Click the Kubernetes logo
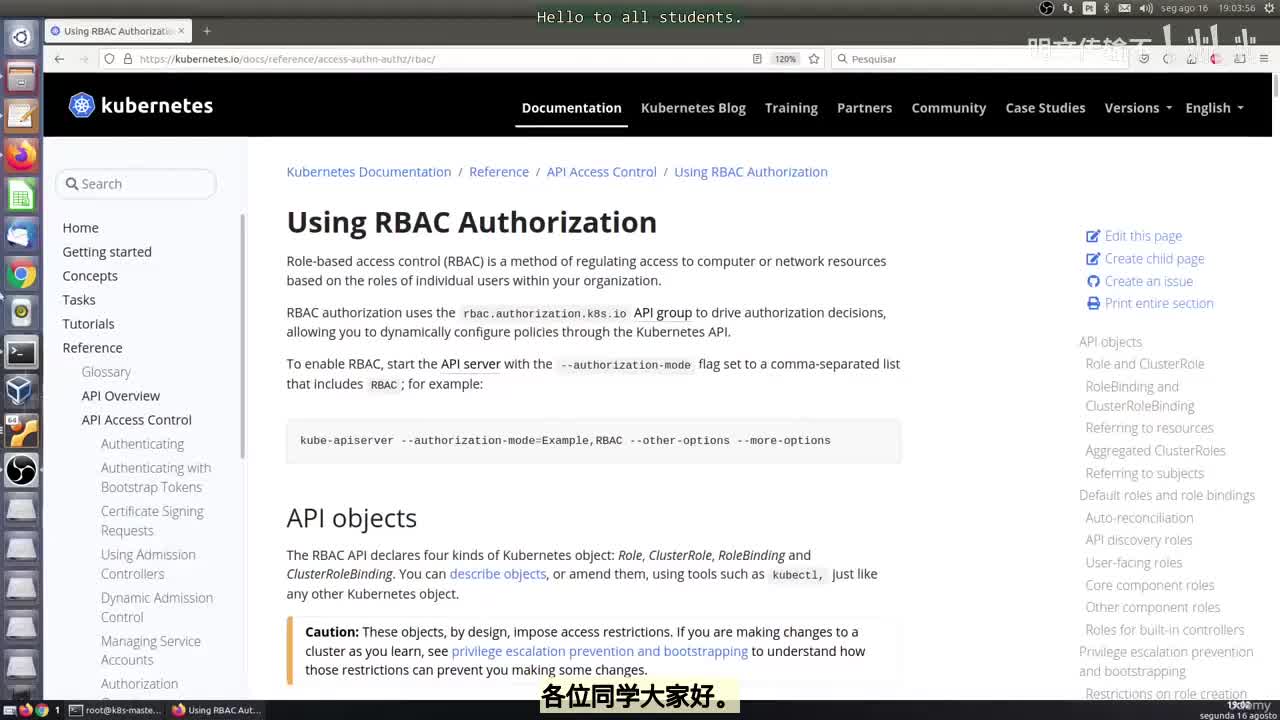 click(141, 105)
